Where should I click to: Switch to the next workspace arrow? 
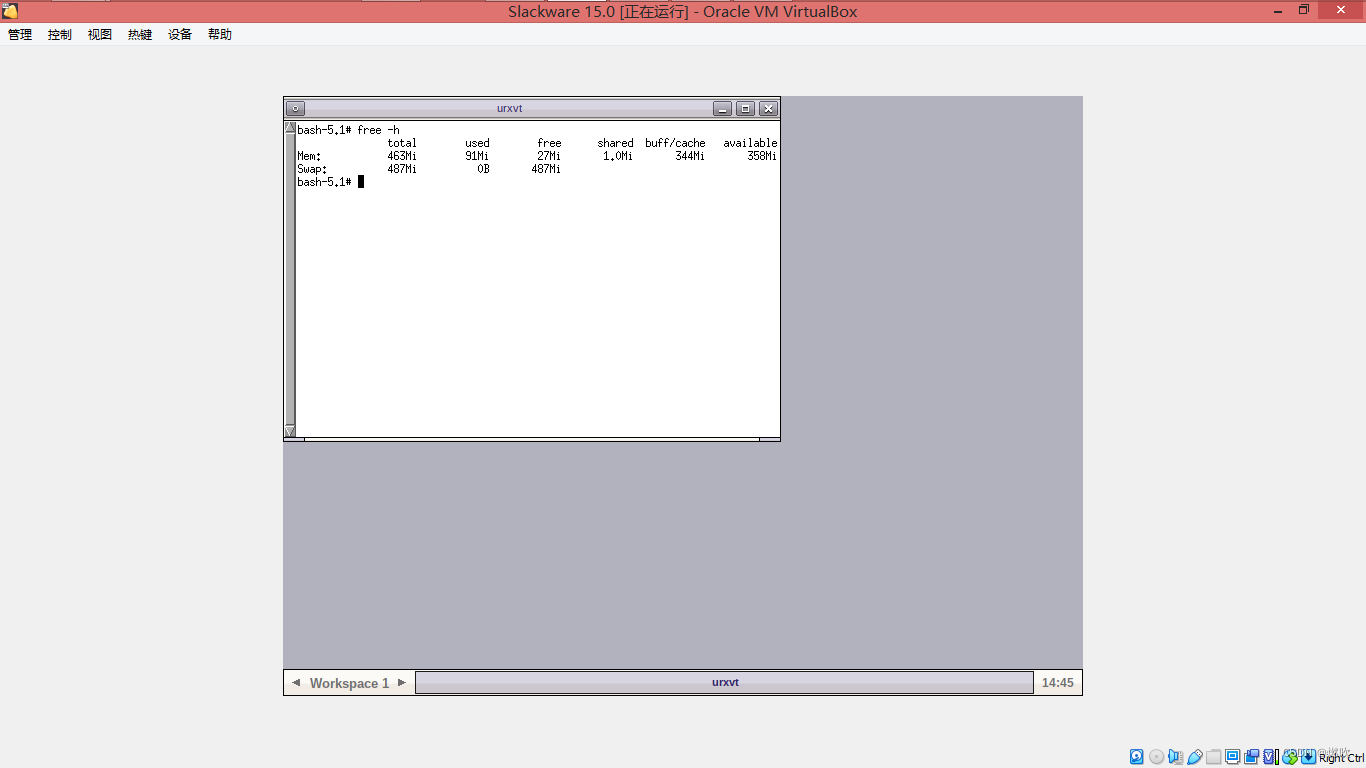402,683
